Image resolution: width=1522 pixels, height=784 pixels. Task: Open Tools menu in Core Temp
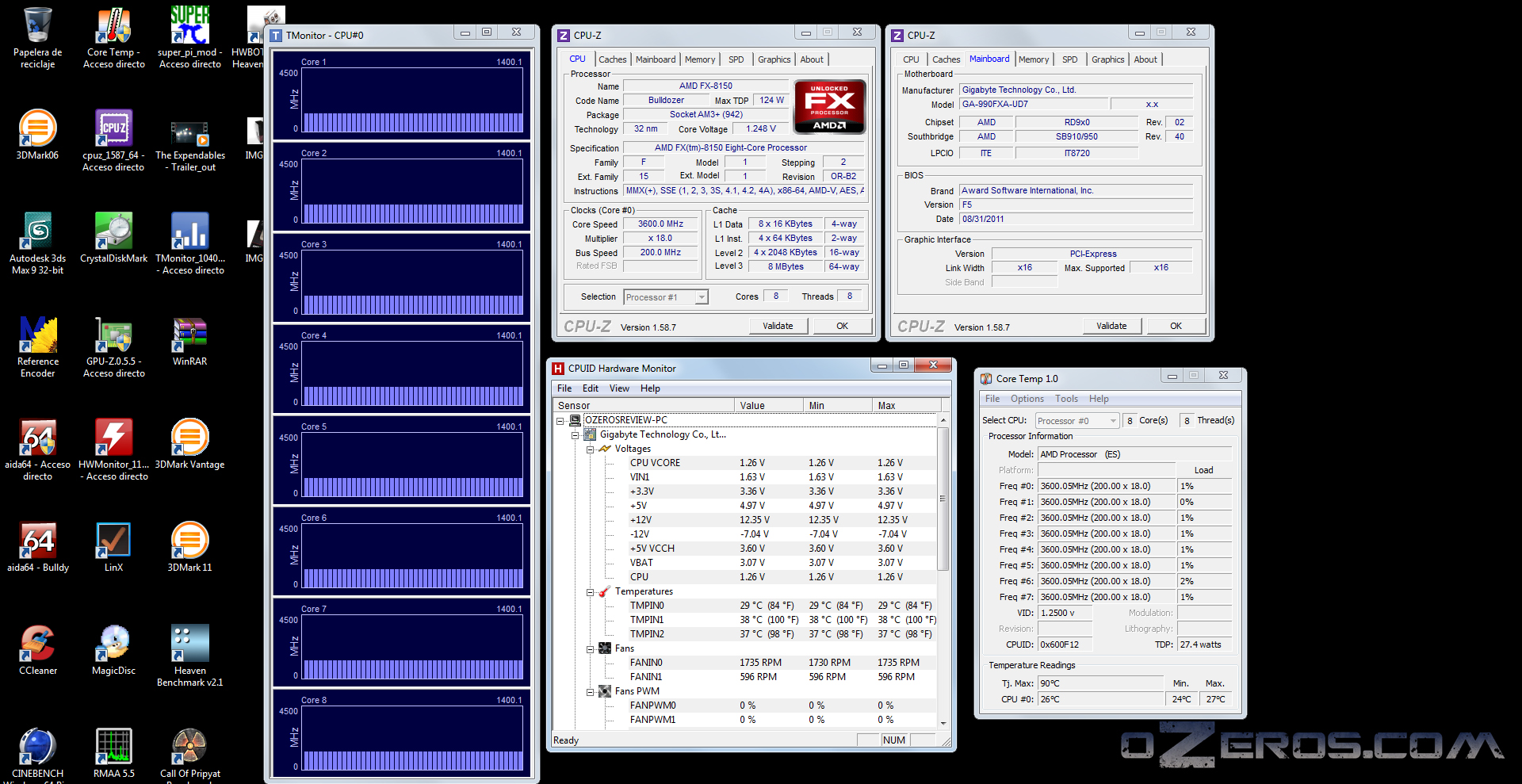pyautogui.click(x=1066, y=399)
